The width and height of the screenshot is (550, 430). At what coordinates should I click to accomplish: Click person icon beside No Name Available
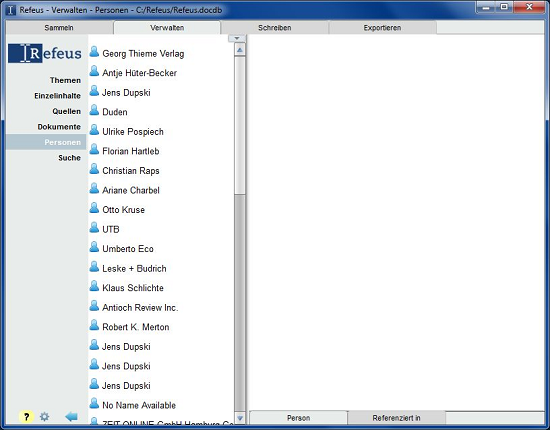(x=94, y=404)
